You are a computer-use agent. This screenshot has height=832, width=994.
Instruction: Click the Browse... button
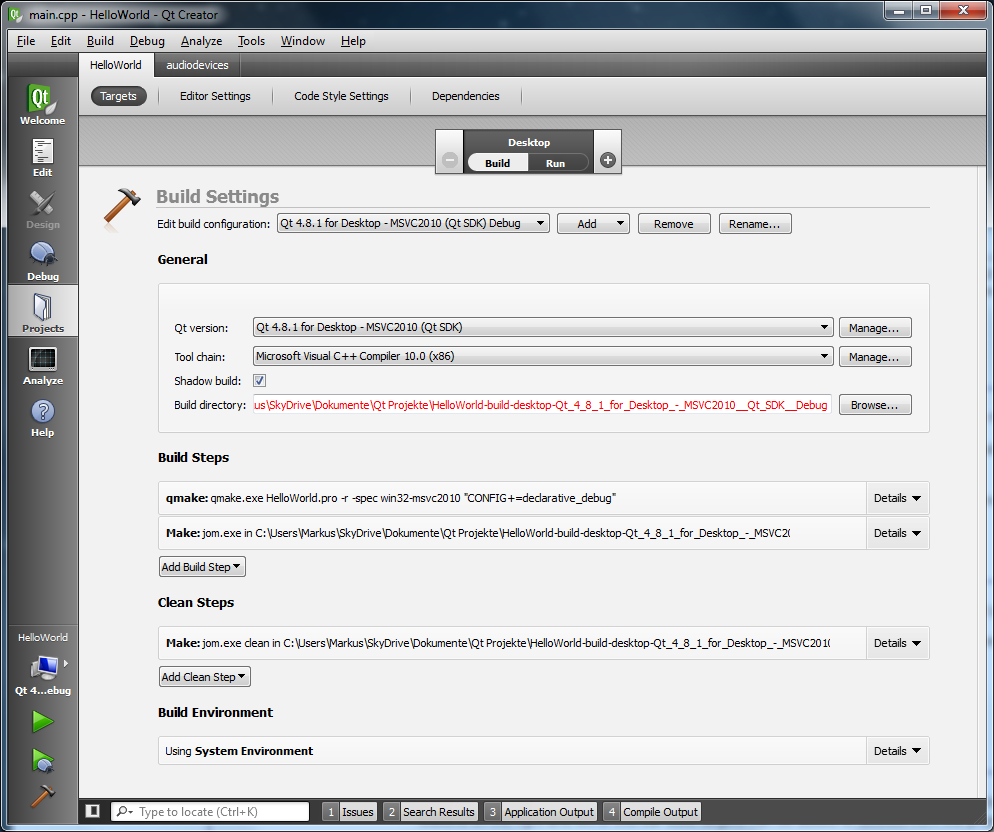click(875, 405)
